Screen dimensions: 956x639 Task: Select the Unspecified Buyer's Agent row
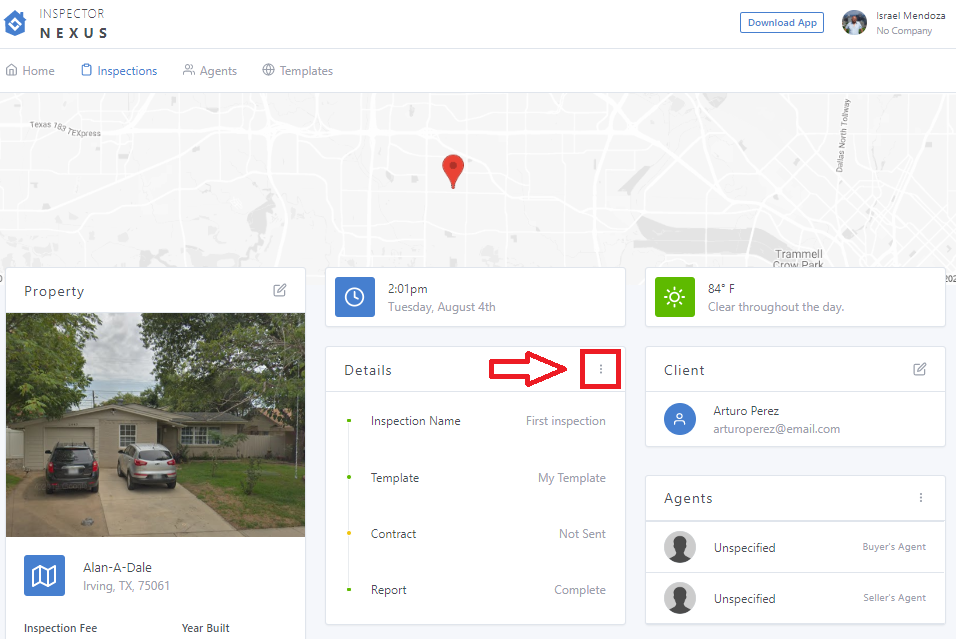coord(795,547)
